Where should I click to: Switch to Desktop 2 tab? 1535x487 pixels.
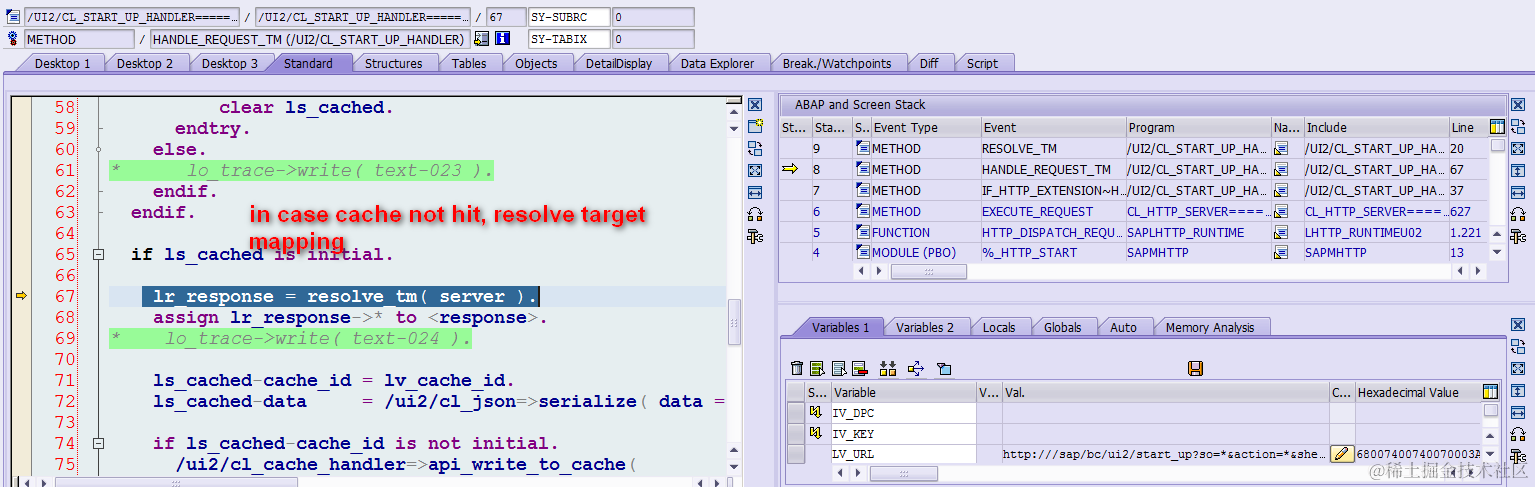coord(145,63)
